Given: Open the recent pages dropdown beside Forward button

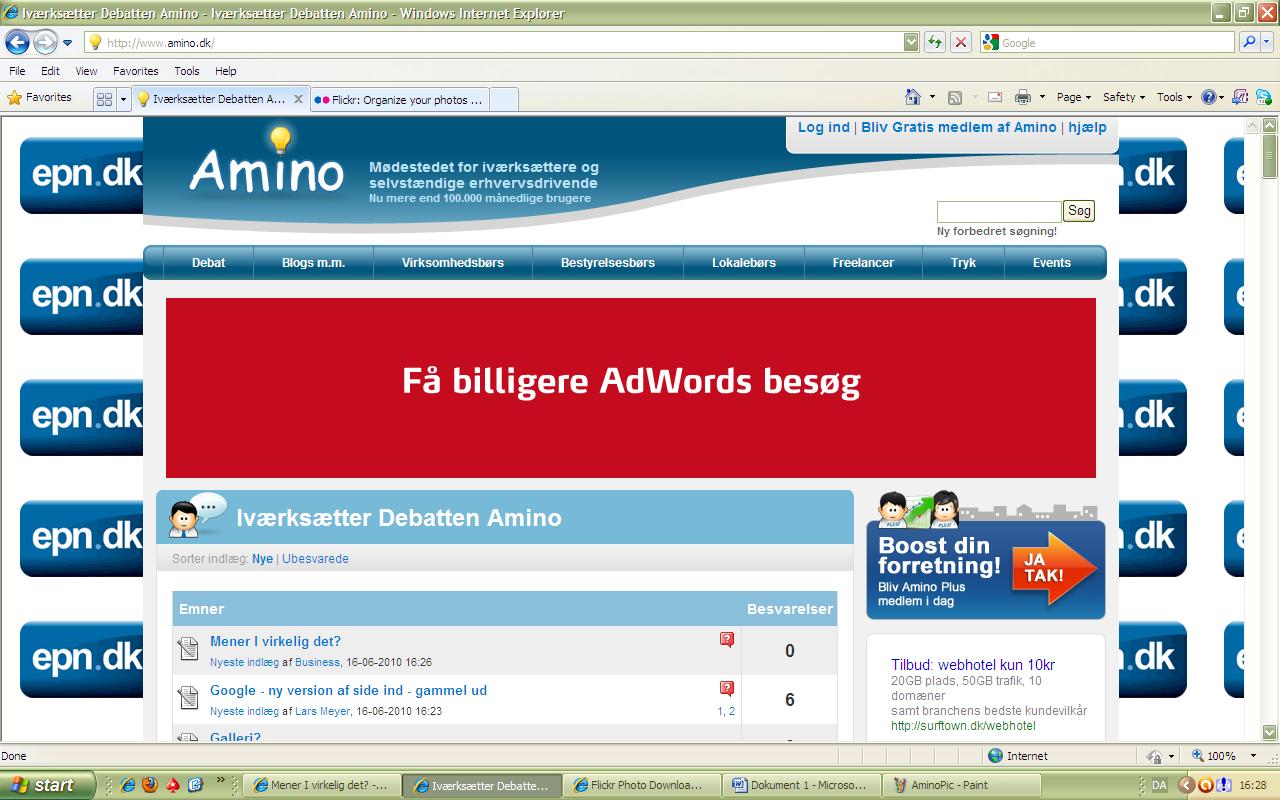Looking at the screenshot, I should tap(68, 43).
